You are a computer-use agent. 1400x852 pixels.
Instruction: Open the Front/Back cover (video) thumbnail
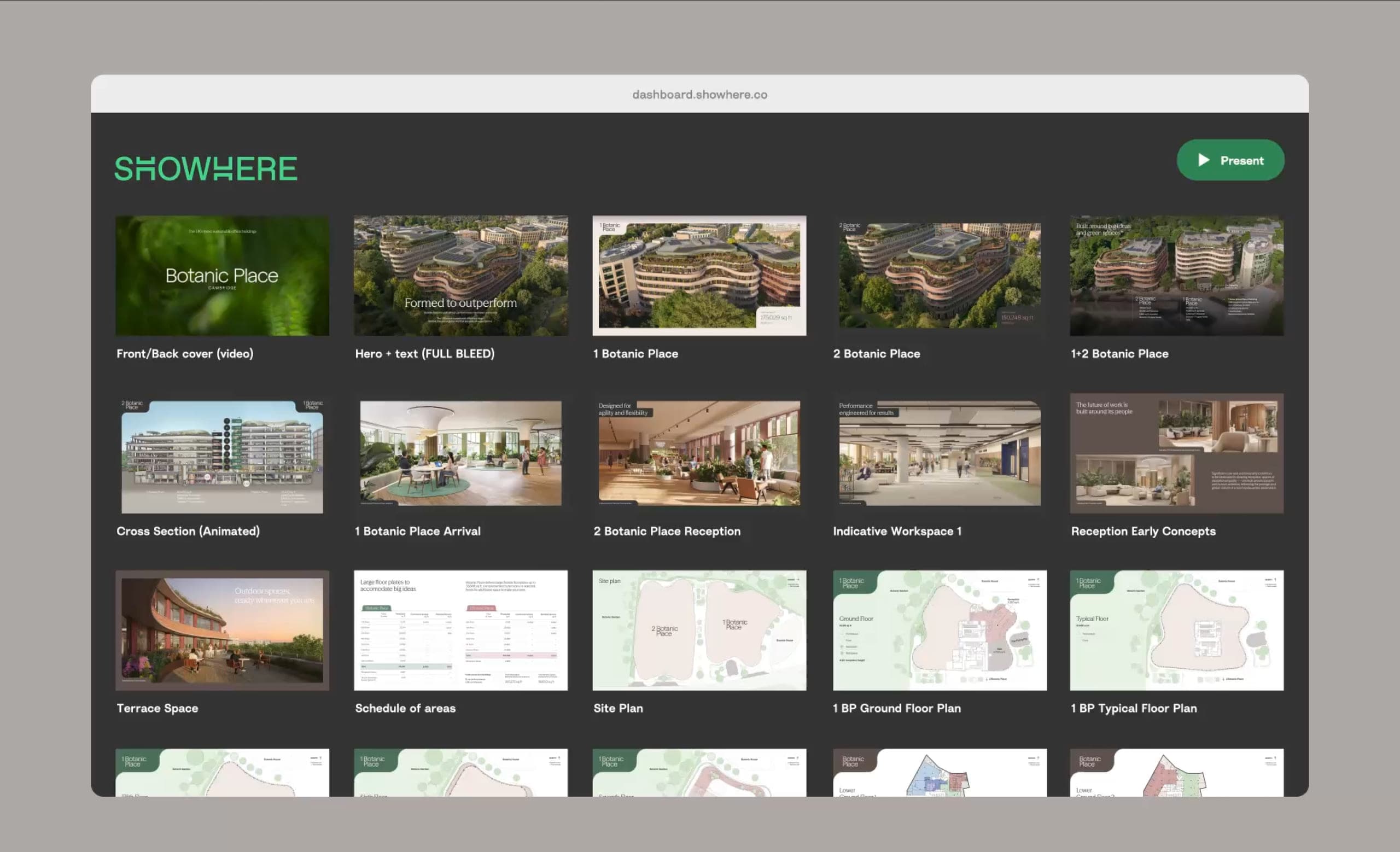(222, 276)
